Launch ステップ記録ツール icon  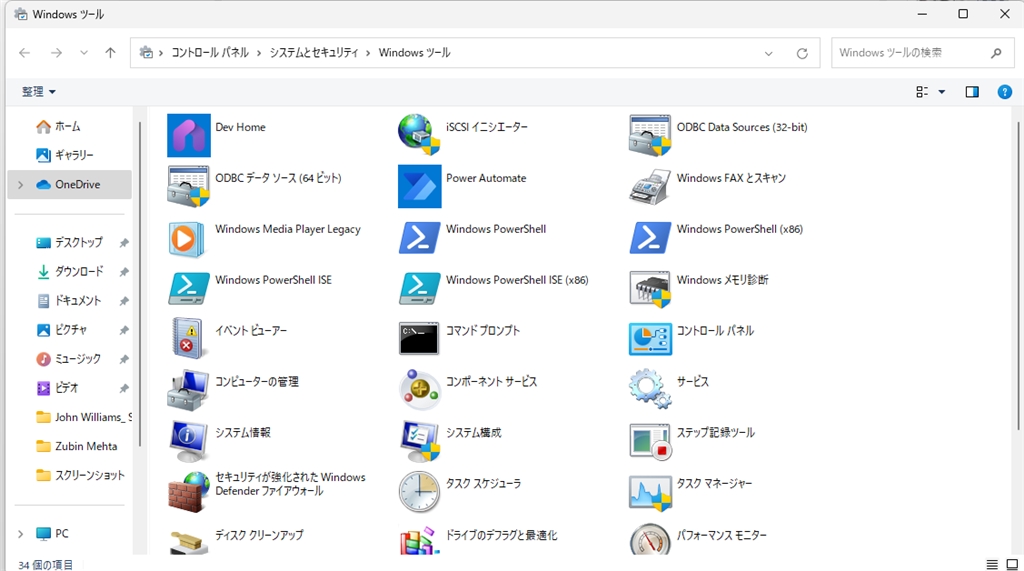click(x=650, y=442)
